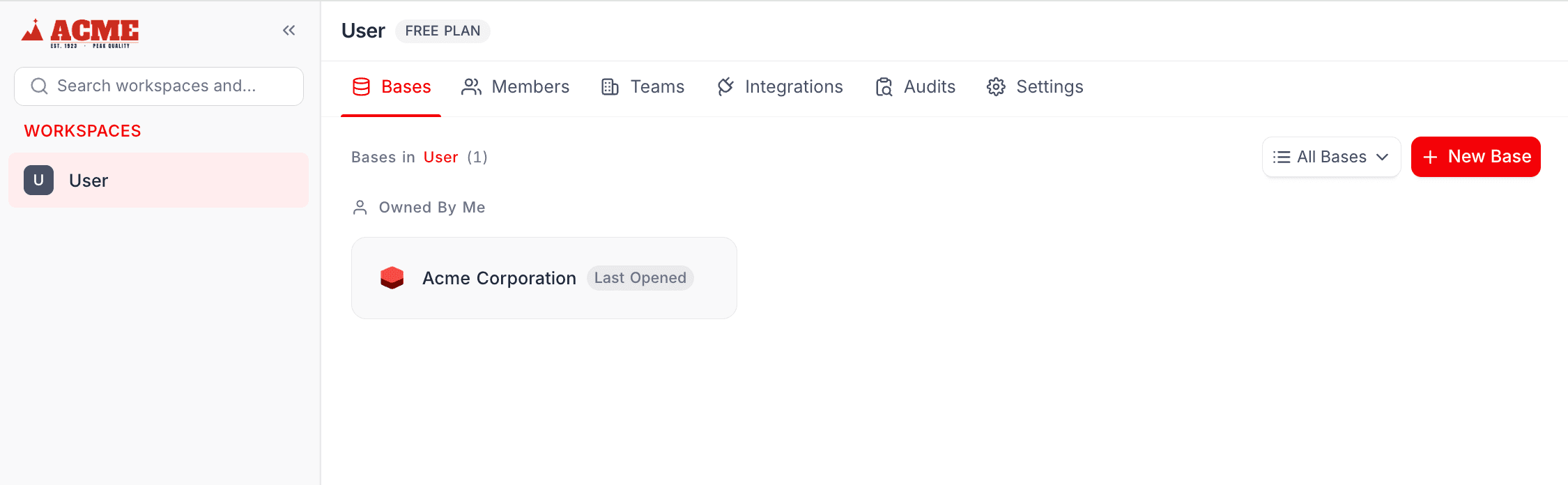Click the Teams building icon

coord(610,86)
